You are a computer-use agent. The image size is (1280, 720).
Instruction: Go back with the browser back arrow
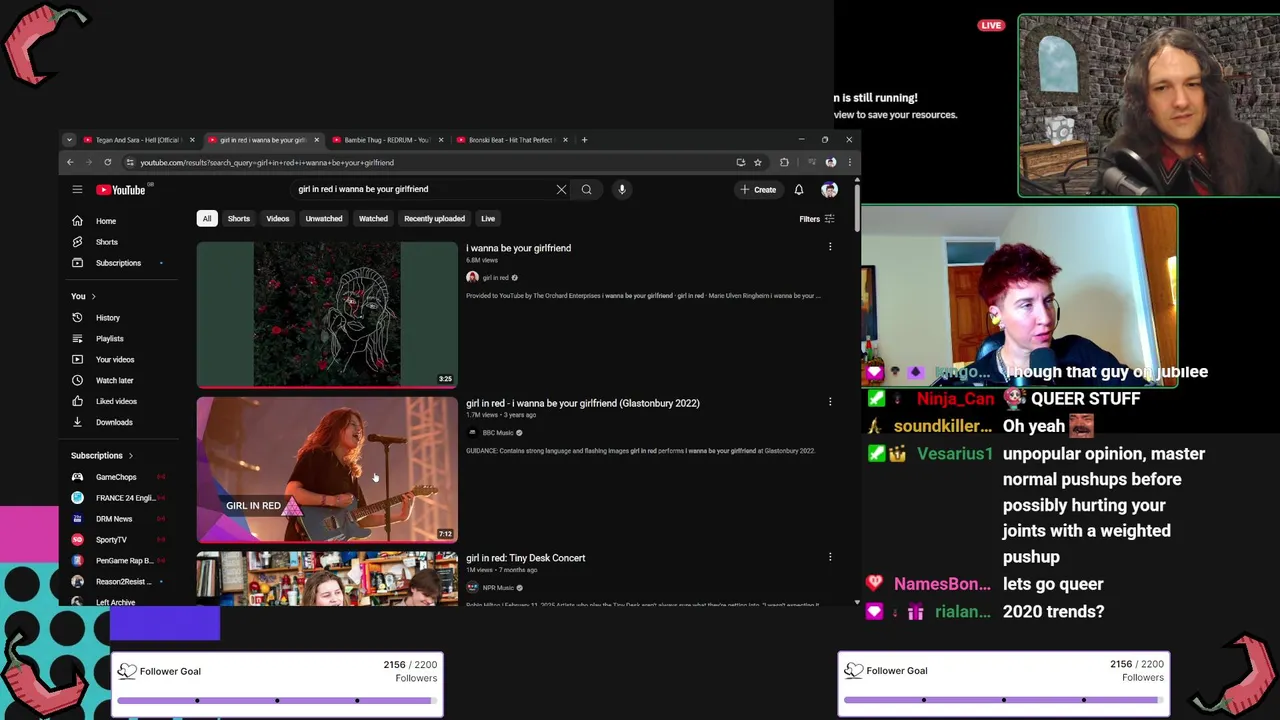pyautogui.click(x=70, y=162)
